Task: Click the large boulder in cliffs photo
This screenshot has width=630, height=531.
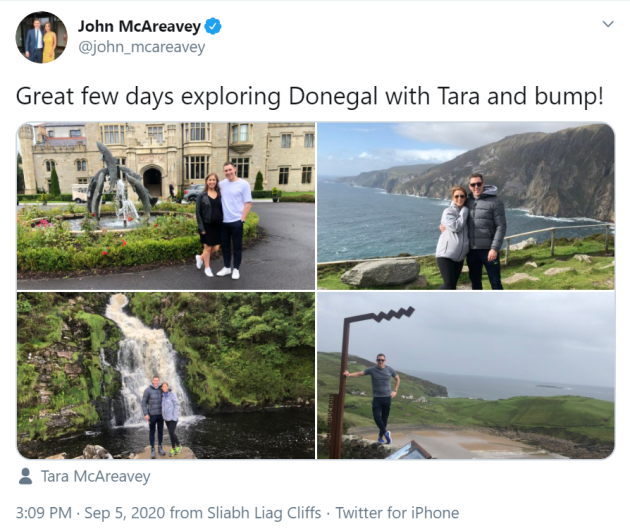Action: (x=380, y=272)
